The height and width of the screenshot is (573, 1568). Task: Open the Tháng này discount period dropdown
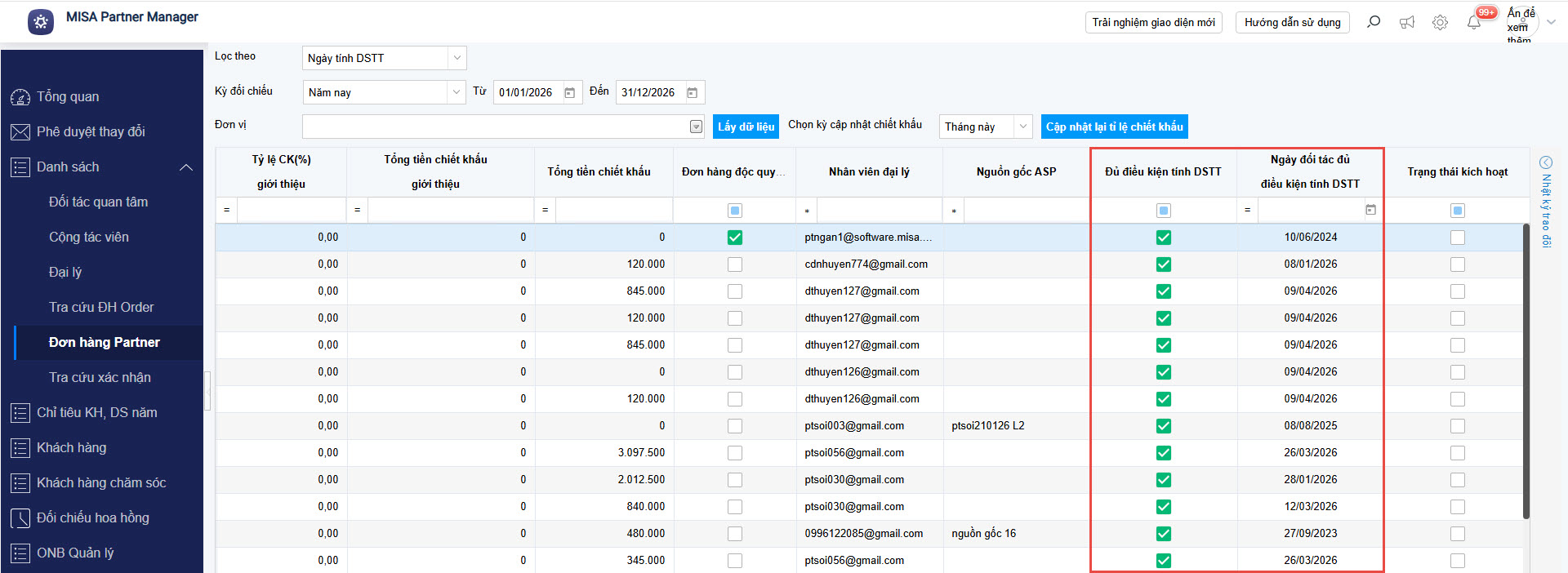coord(1022,127)
